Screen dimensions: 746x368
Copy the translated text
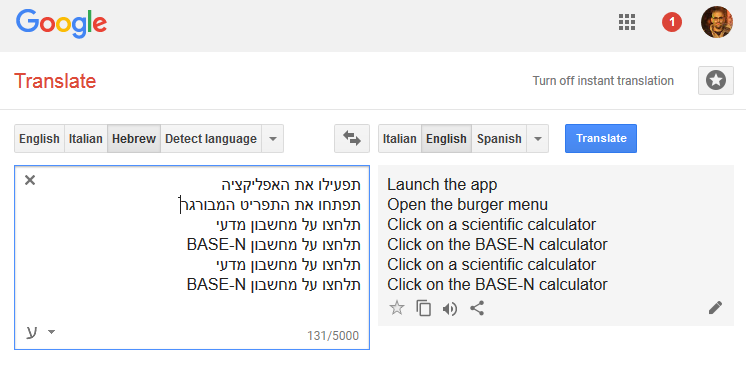click(x=423, y=308)
